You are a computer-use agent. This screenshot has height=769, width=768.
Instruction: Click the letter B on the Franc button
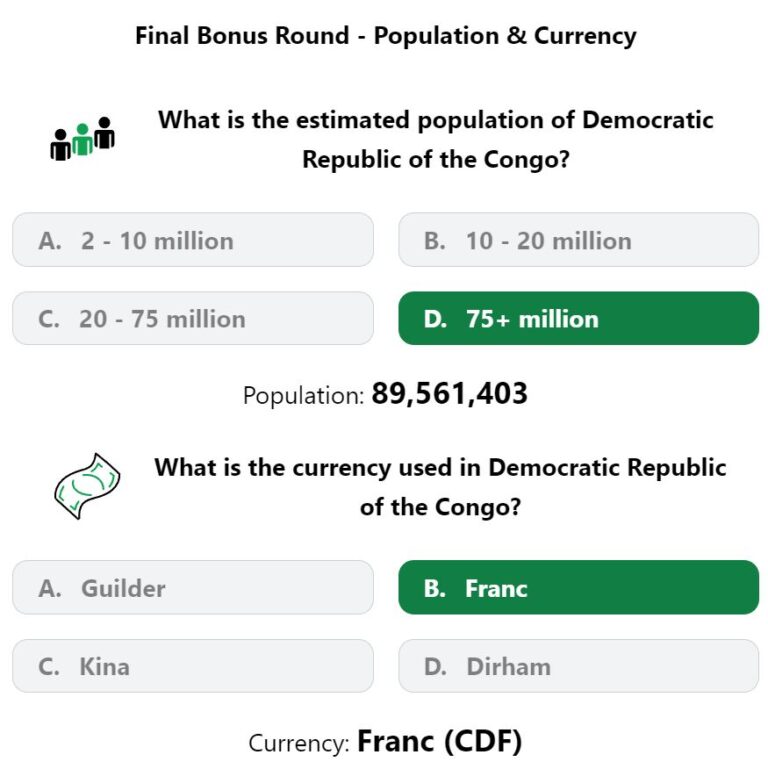click(435, 588)
